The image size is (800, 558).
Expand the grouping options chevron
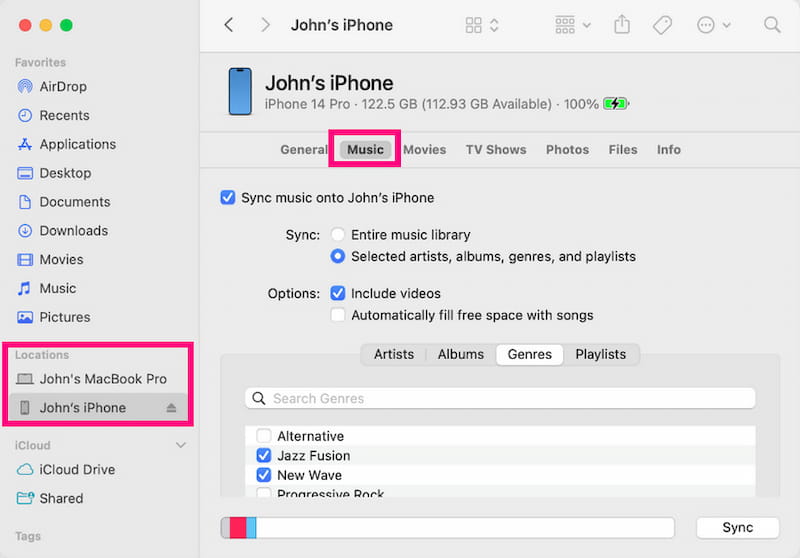pos(587,25)
